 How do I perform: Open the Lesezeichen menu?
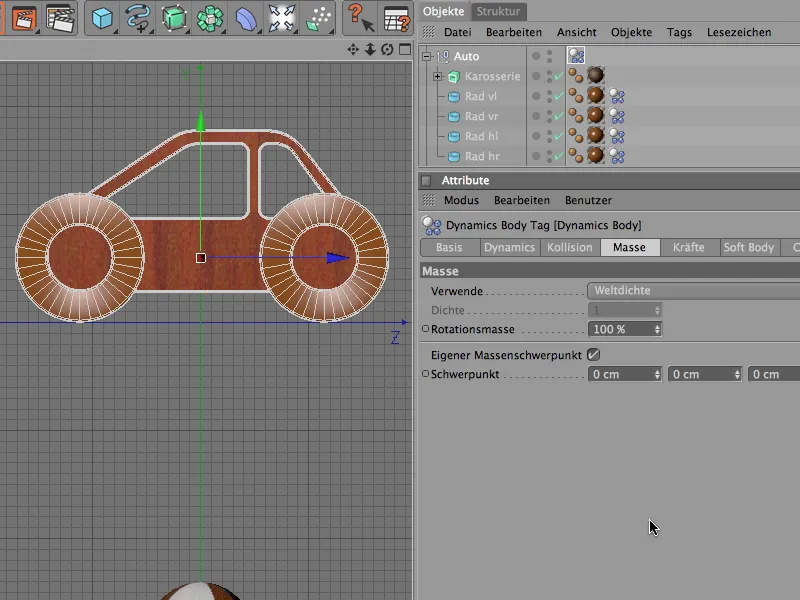pyautogui.click(x=738, y=32)
